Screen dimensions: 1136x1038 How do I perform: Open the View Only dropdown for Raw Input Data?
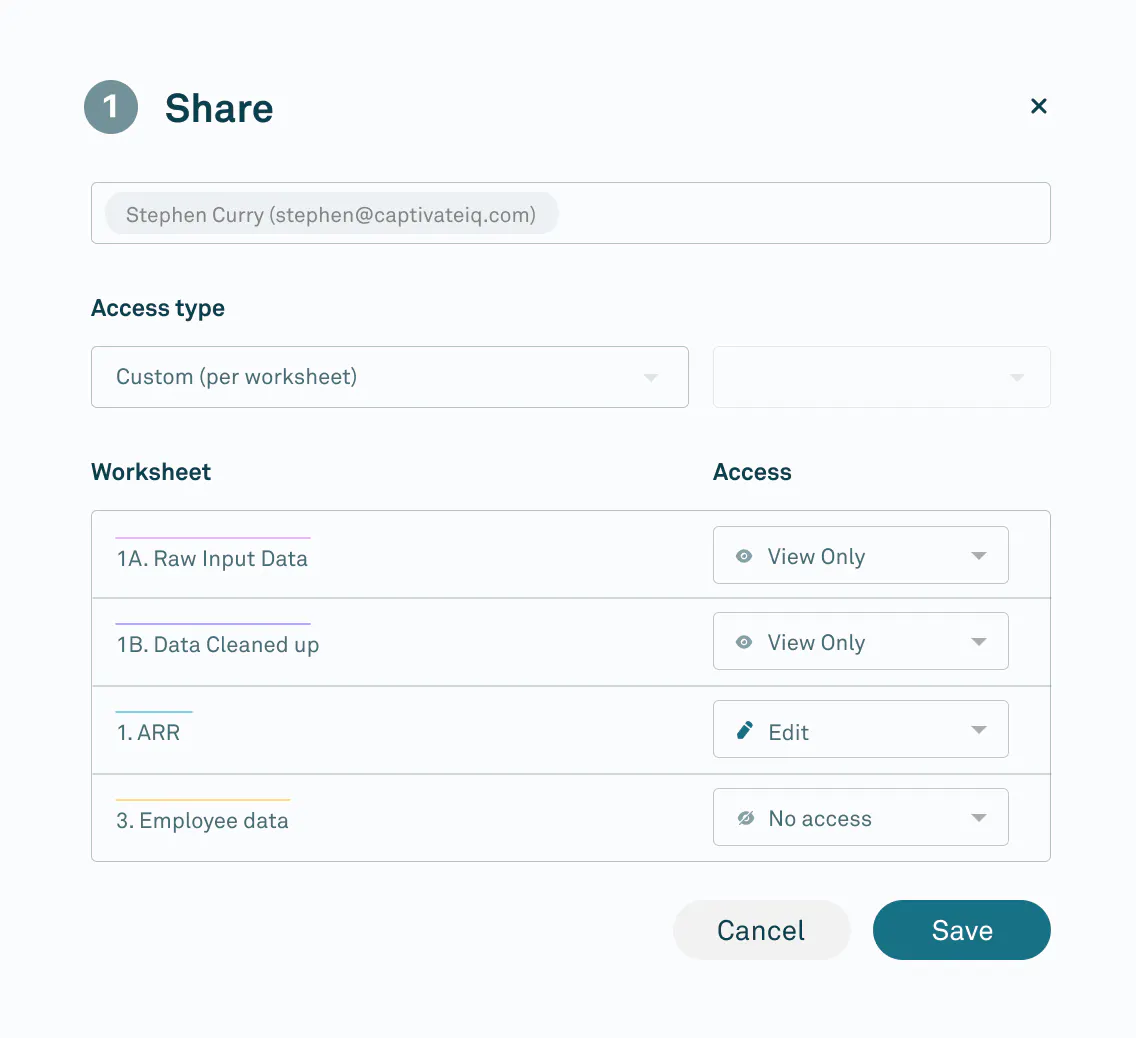pyautogui.click(x=860, y=555)
